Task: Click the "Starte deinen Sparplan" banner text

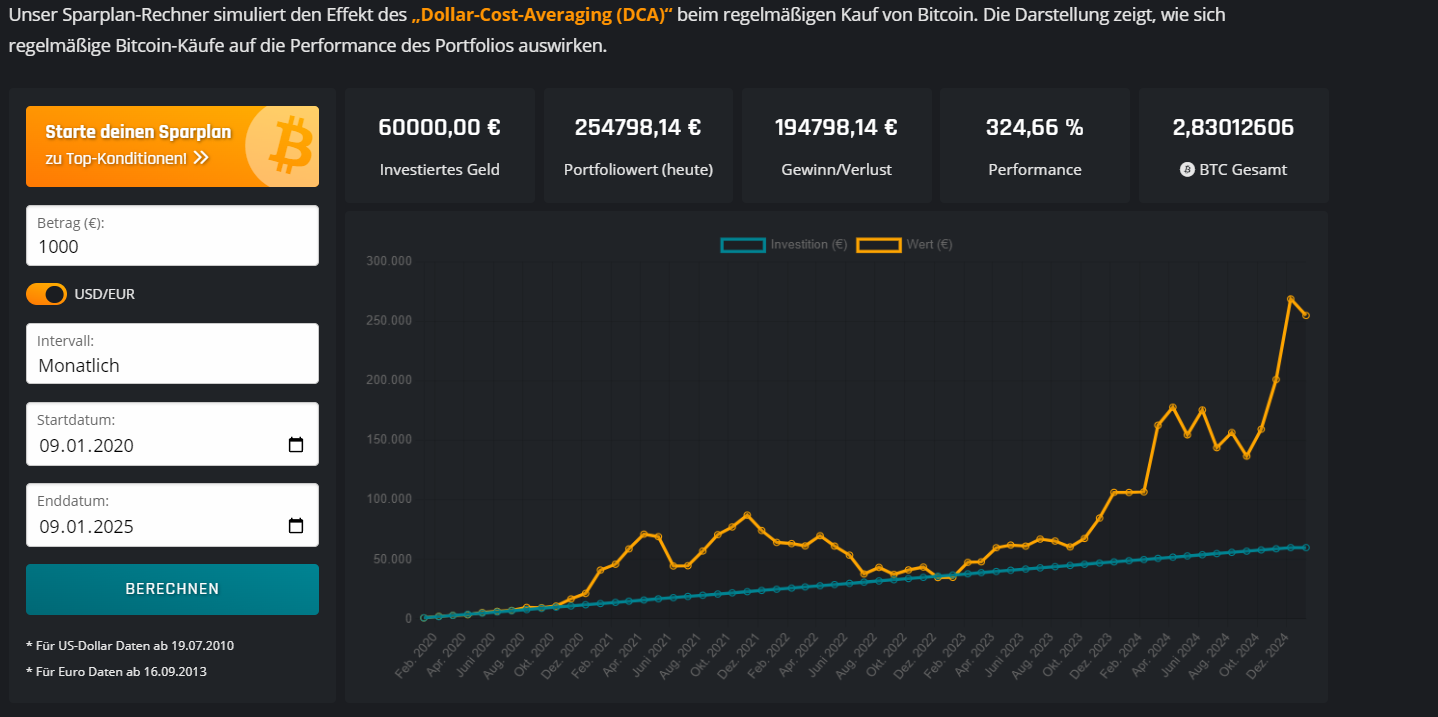Action: pyautogui.click(x=138, y=132)
